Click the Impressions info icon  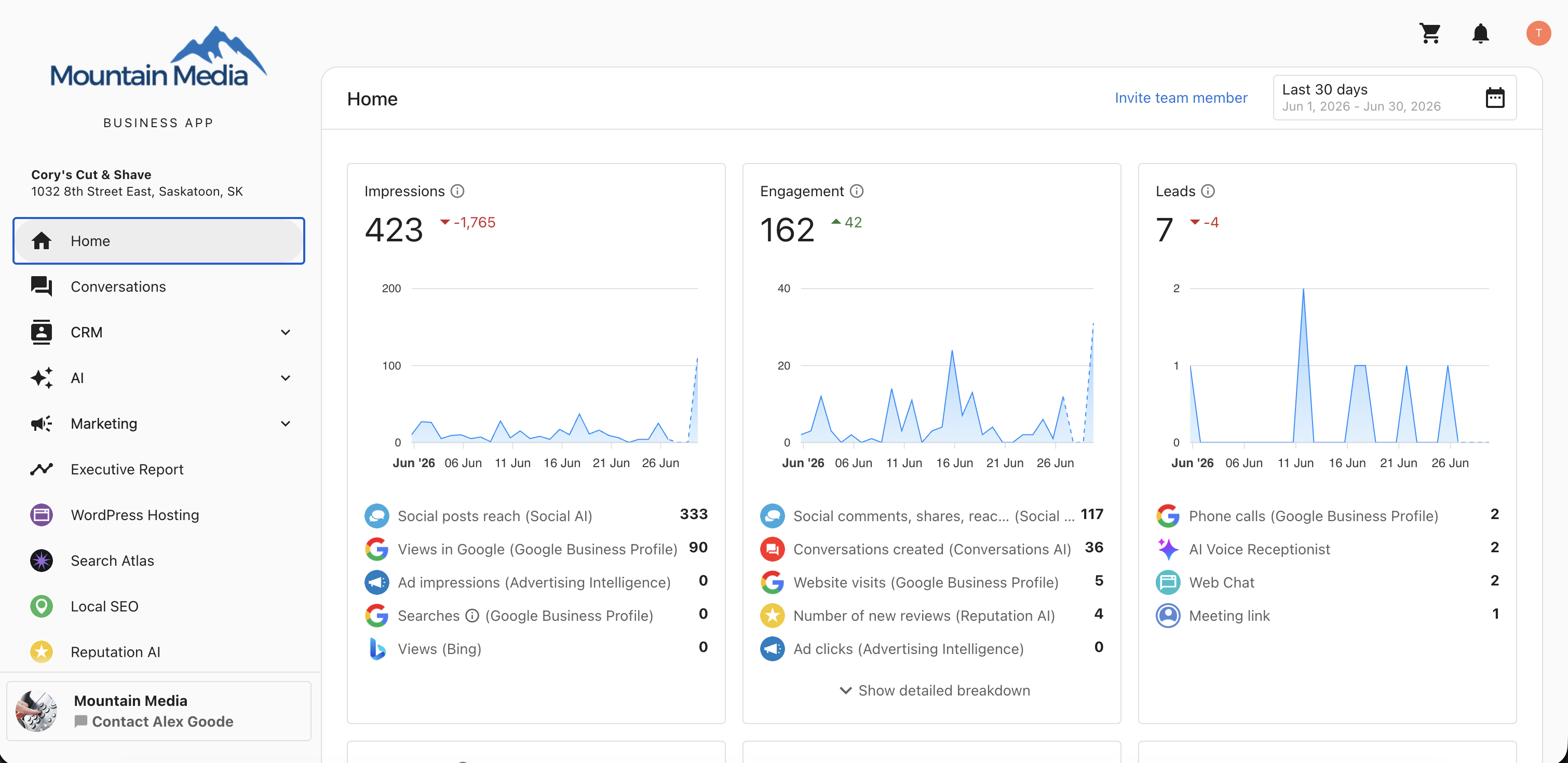(457, 191)
